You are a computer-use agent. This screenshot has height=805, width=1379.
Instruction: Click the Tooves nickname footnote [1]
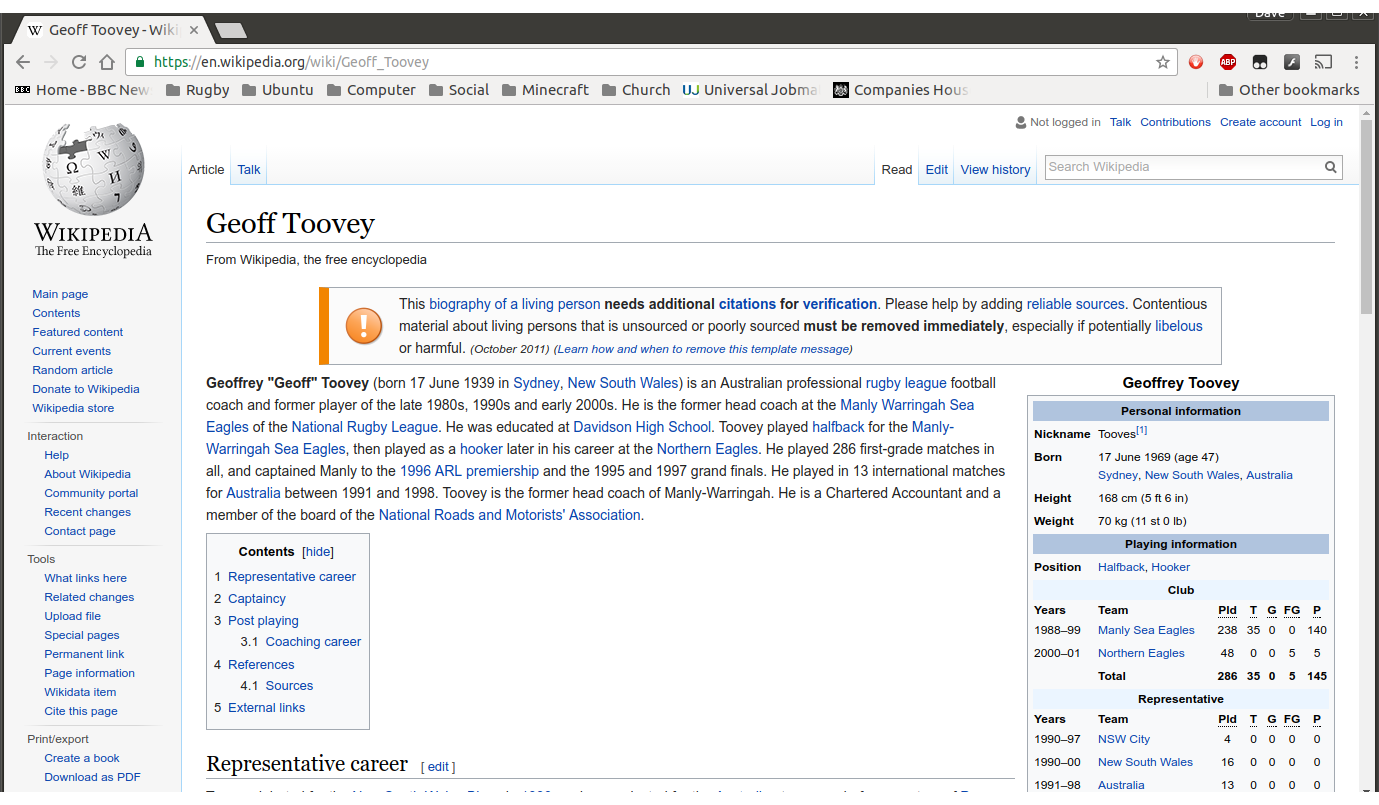tap(1141, 430)
